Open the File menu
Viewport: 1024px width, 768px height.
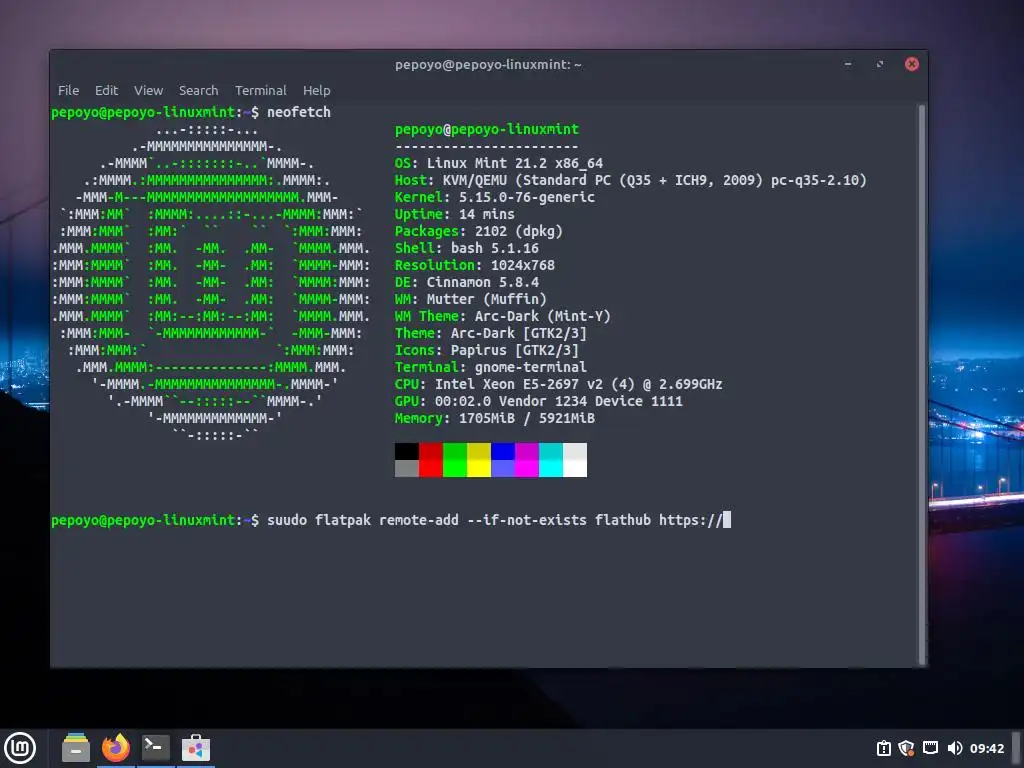(69, 91)
